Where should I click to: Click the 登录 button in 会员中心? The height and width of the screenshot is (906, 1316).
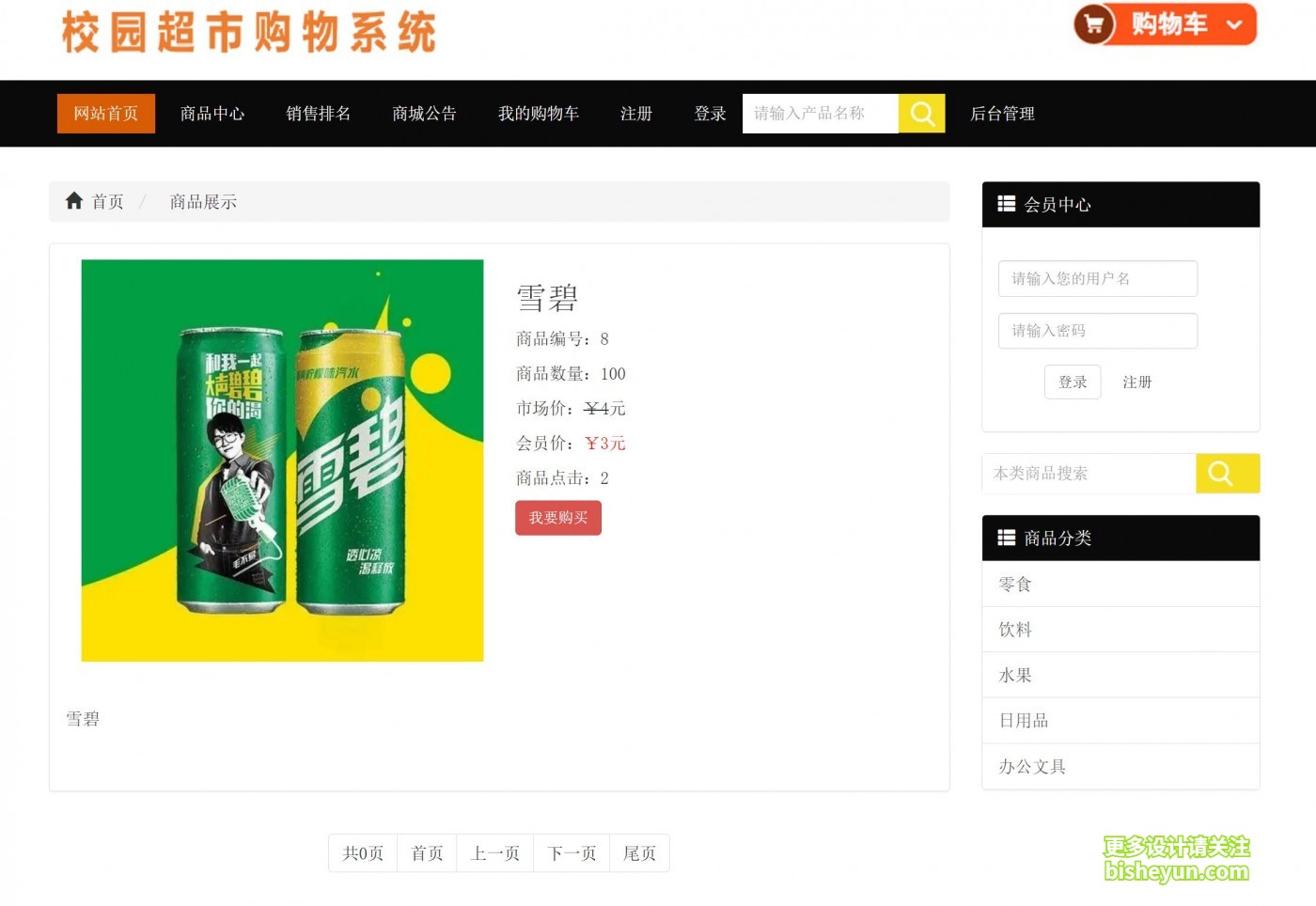click(1073, 383)
